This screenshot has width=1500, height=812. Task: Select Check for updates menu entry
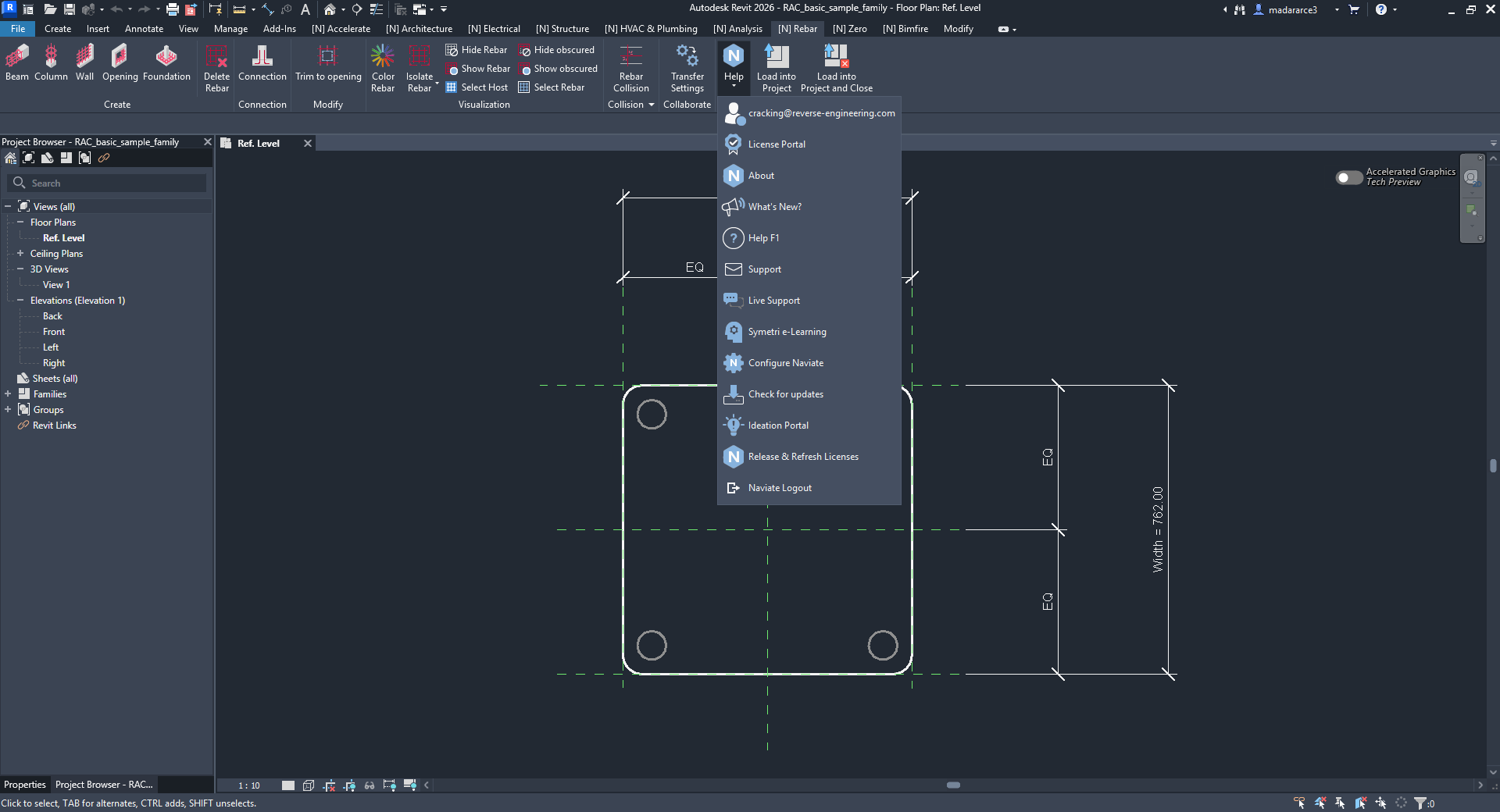pos(785,394)
